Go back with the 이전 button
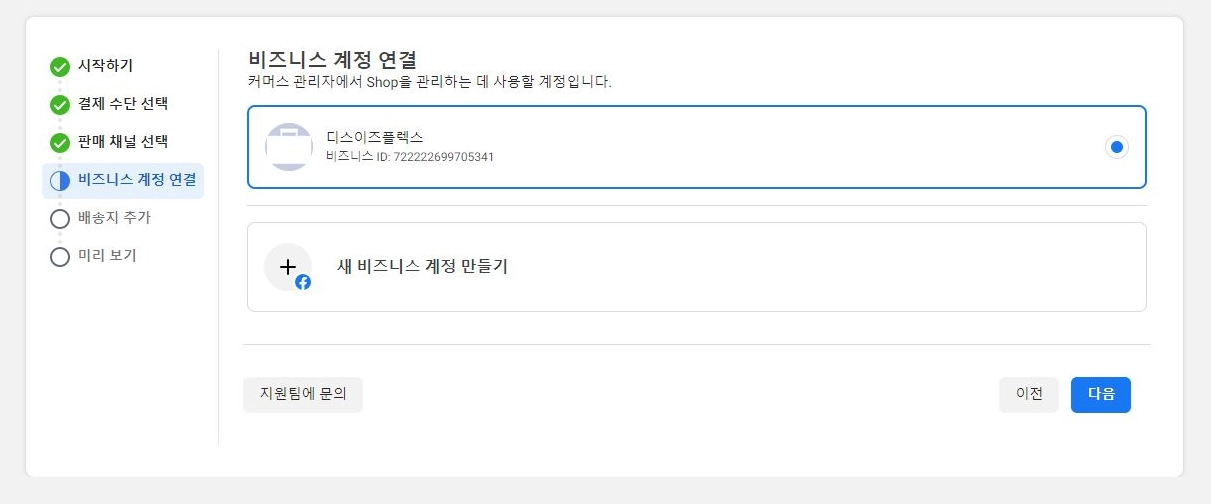1211x504 pixels. 1029,395
